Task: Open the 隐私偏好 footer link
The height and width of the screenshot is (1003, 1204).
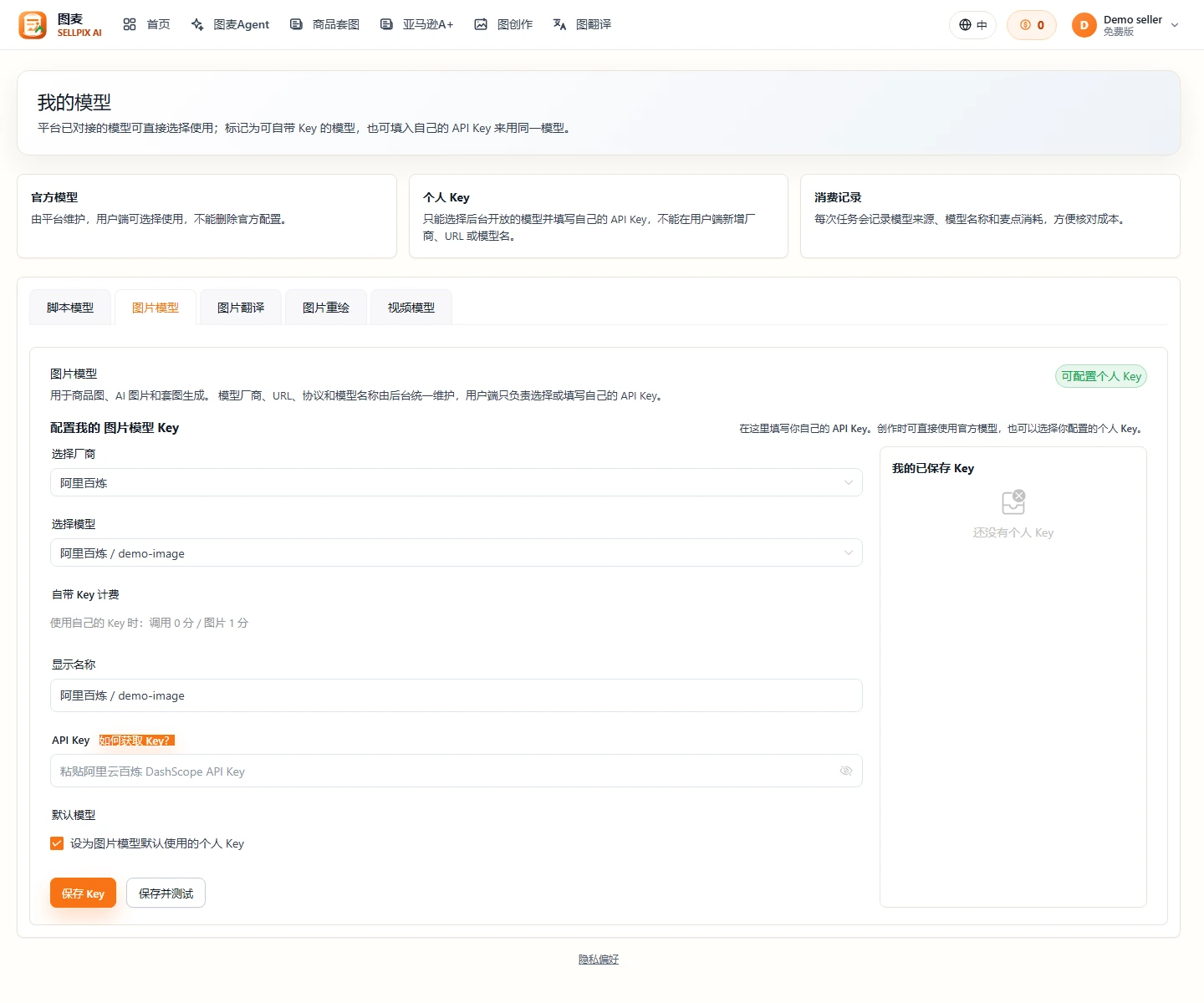Action: (x=599, y=960)
